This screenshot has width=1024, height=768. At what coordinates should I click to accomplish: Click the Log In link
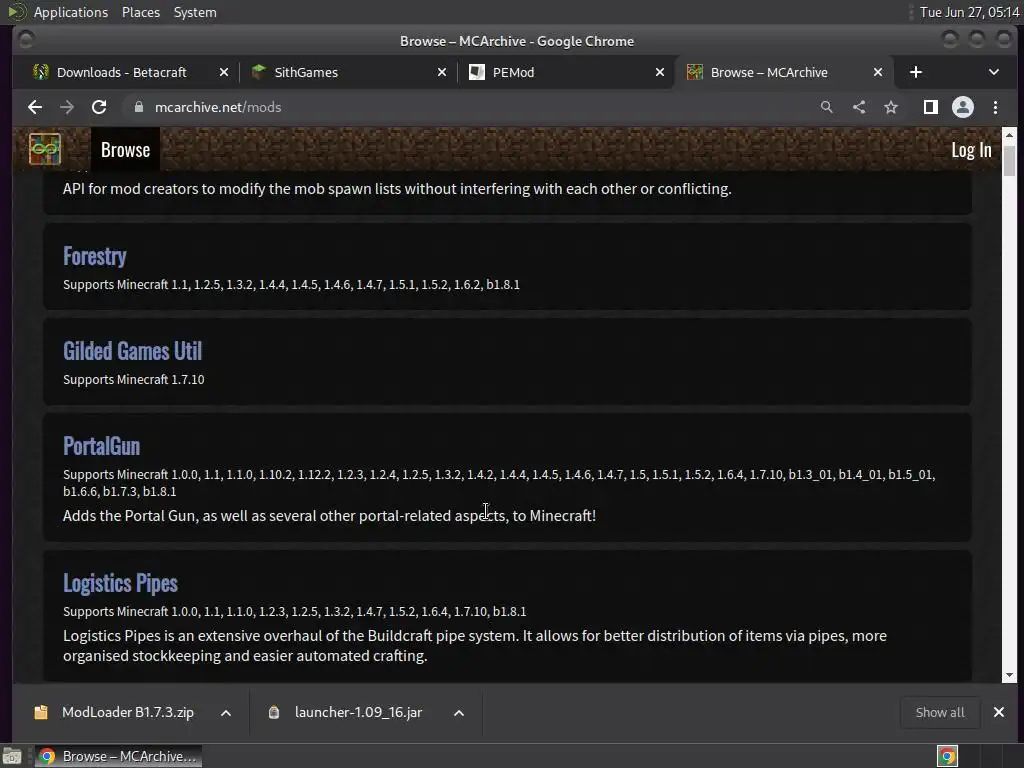tap(971, 150)
